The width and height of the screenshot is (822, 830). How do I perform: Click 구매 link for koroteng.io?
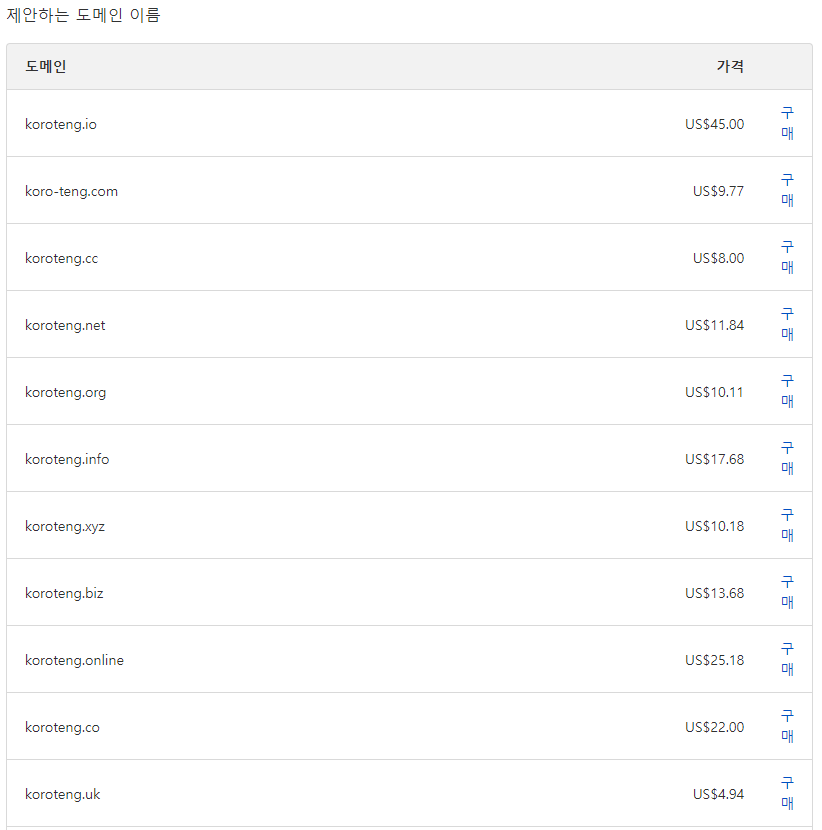[787, 123]
